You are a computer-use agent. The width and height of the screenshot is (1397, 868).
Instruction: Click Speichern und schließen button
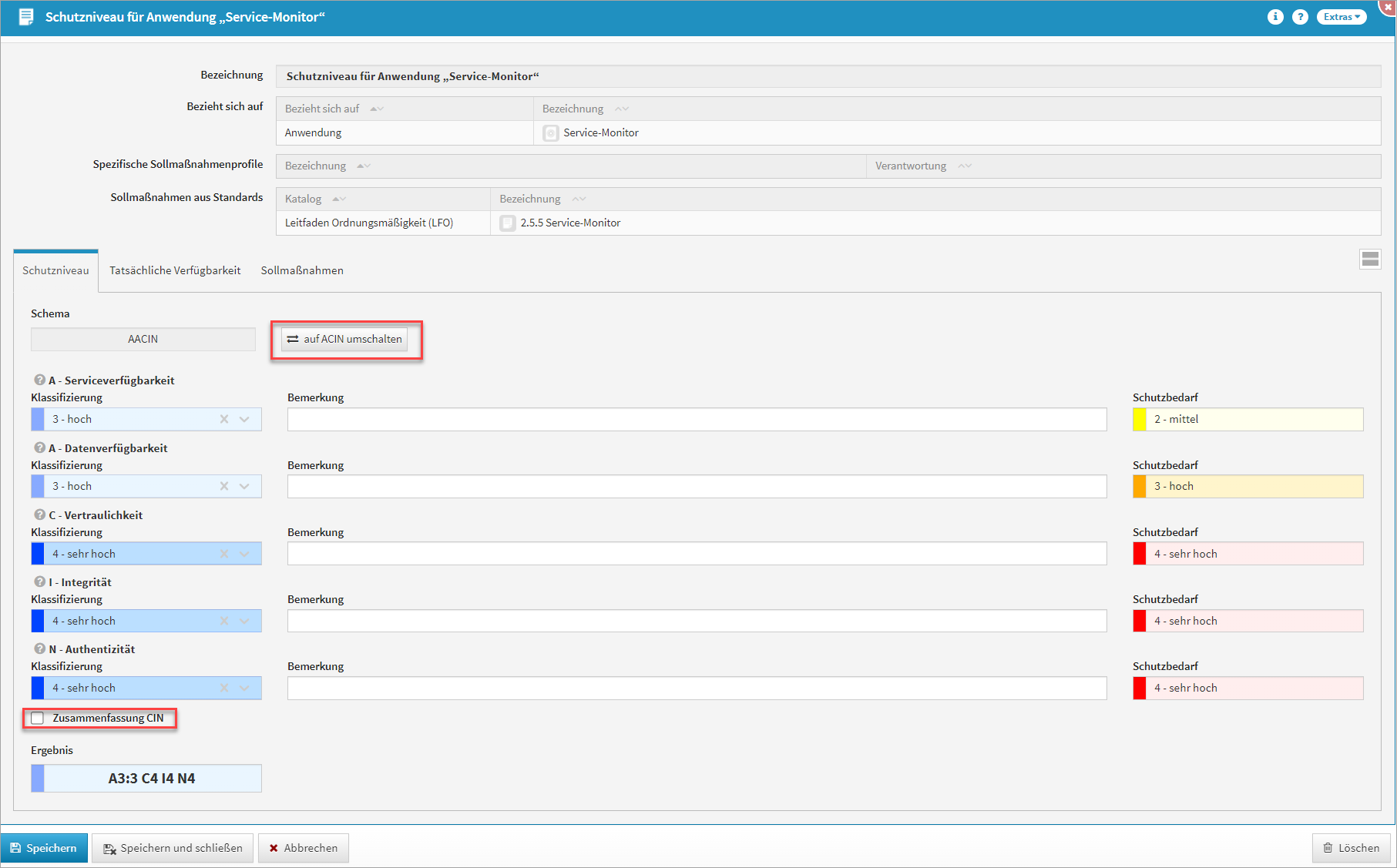pyautogui.click(x=173, y=848)
